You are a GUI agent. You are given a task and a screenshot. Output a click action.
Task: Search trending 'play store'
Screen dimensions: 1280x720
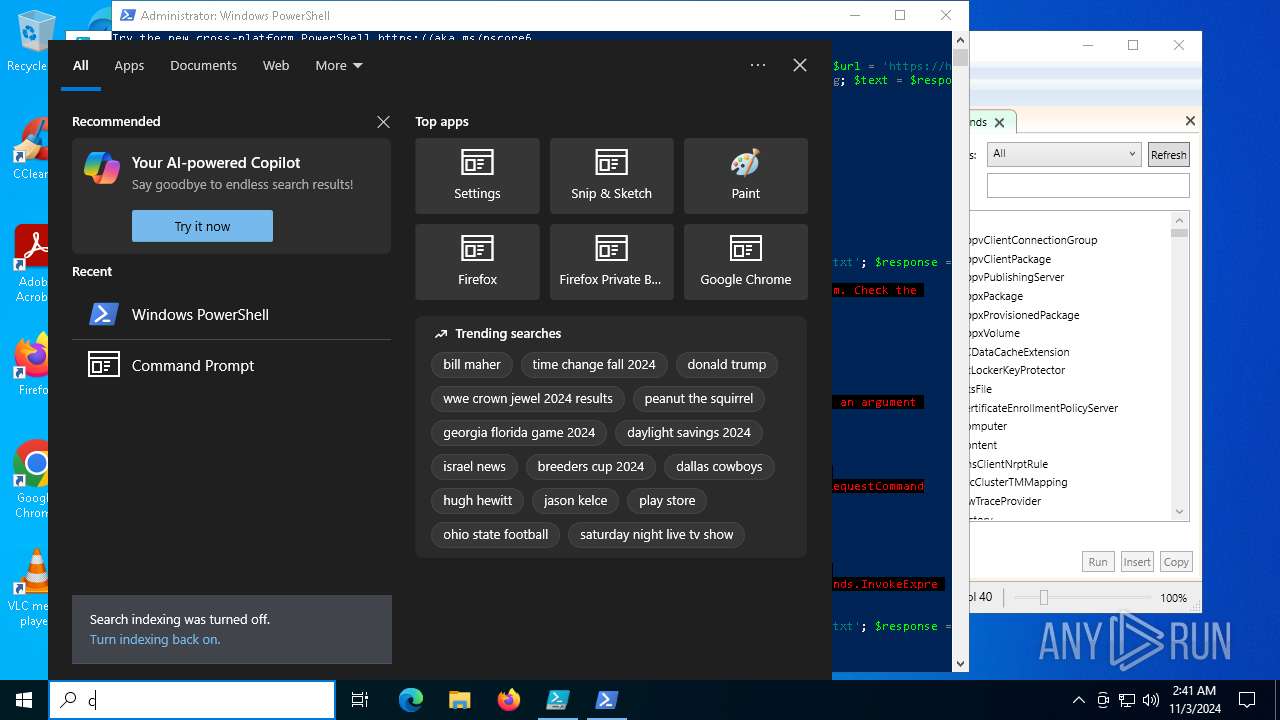pos(667,501)
